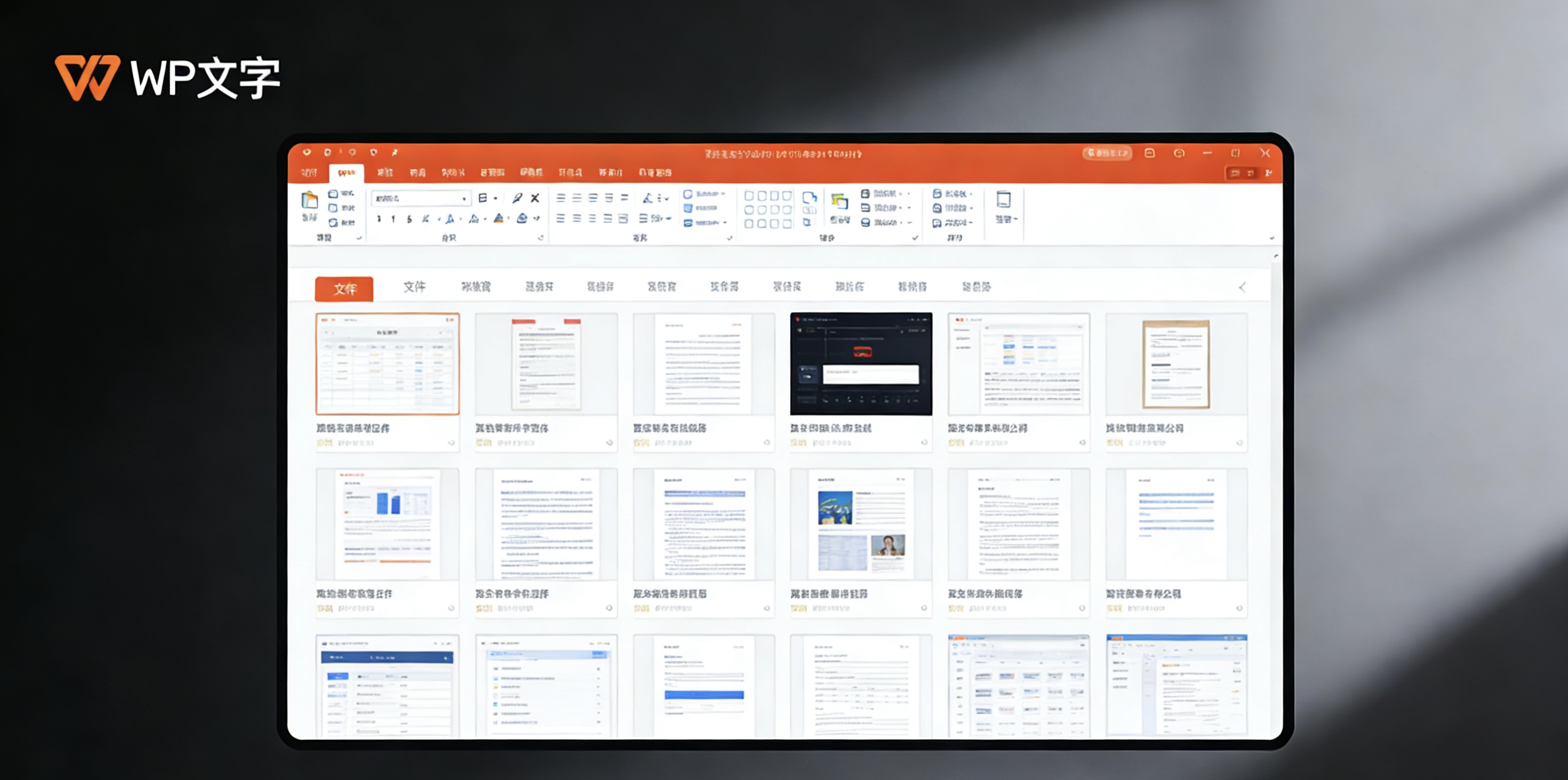Screen dimensions: 1568x780
Task: Click the first alignment icon in top row
Action: point(561,198)
